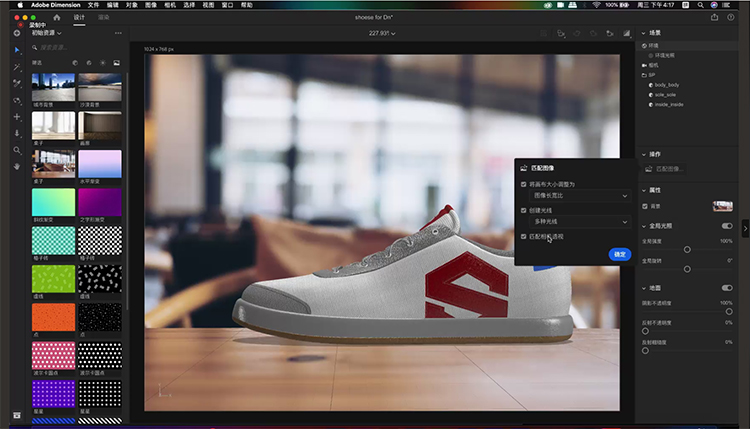Select the camera item in scene
750x429 pixels.
pyautogui.click(x=651, y=65)
